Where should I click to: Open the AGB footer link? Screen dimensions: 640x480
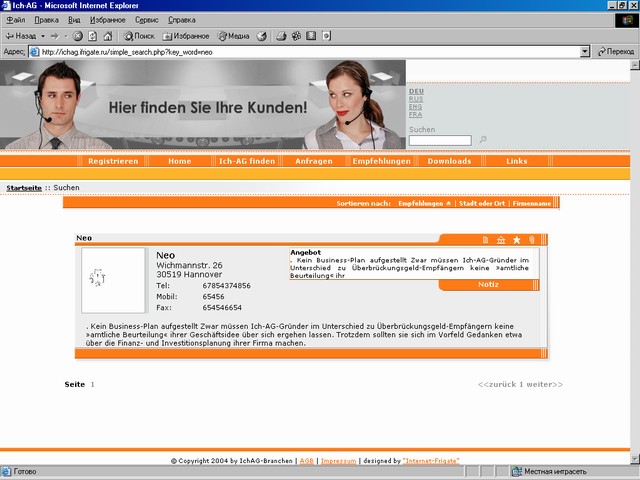click(x=307, y=461)
